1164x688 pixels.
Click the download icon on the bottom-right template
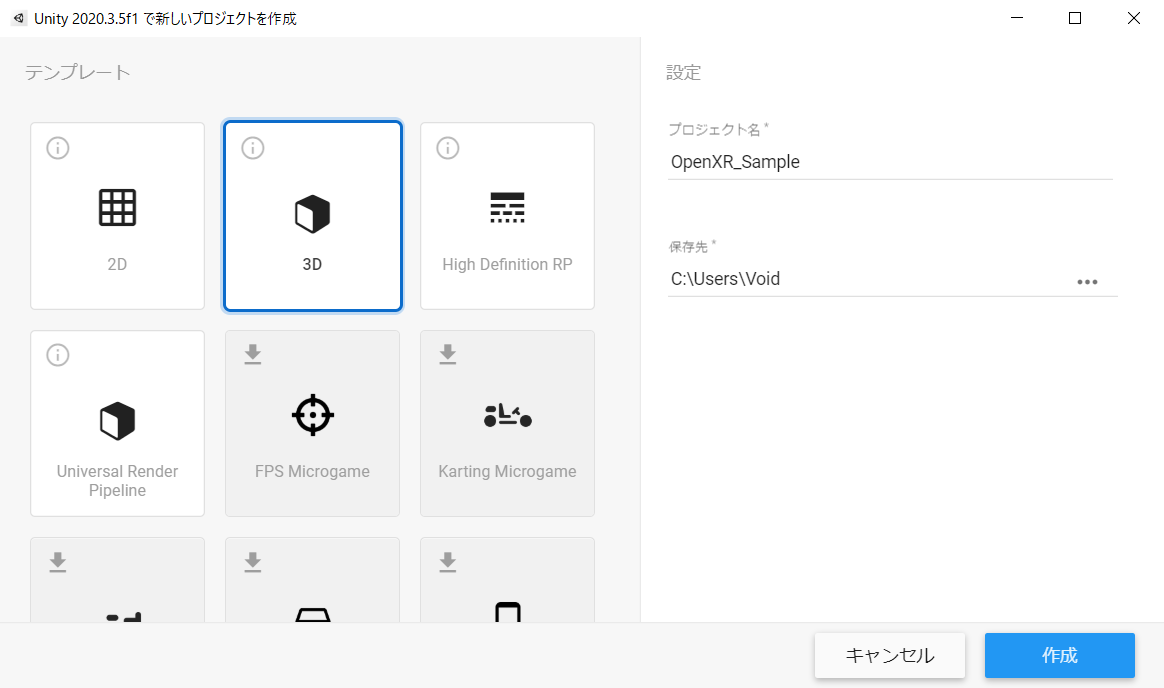(x=447, y=561)
